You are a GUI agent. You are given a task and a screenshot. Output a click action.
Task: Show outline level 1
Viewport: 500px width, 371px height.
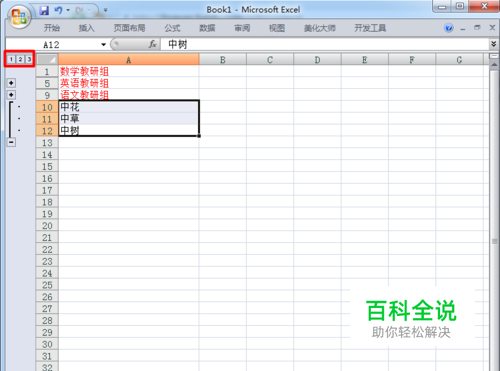11,59
